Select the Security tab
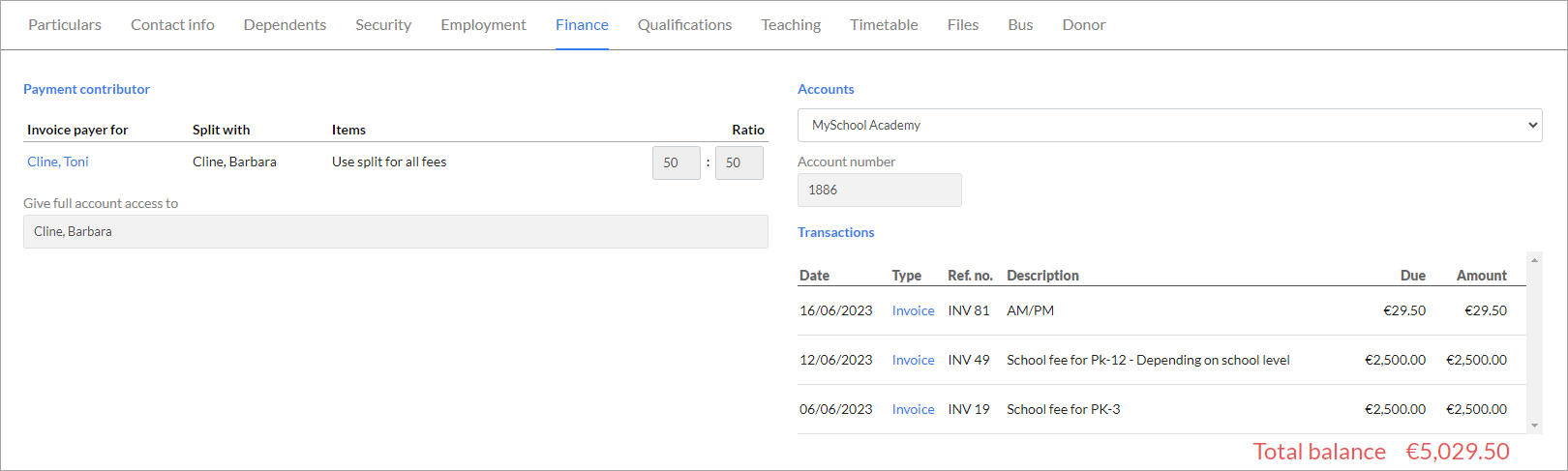 pos(383,25)
